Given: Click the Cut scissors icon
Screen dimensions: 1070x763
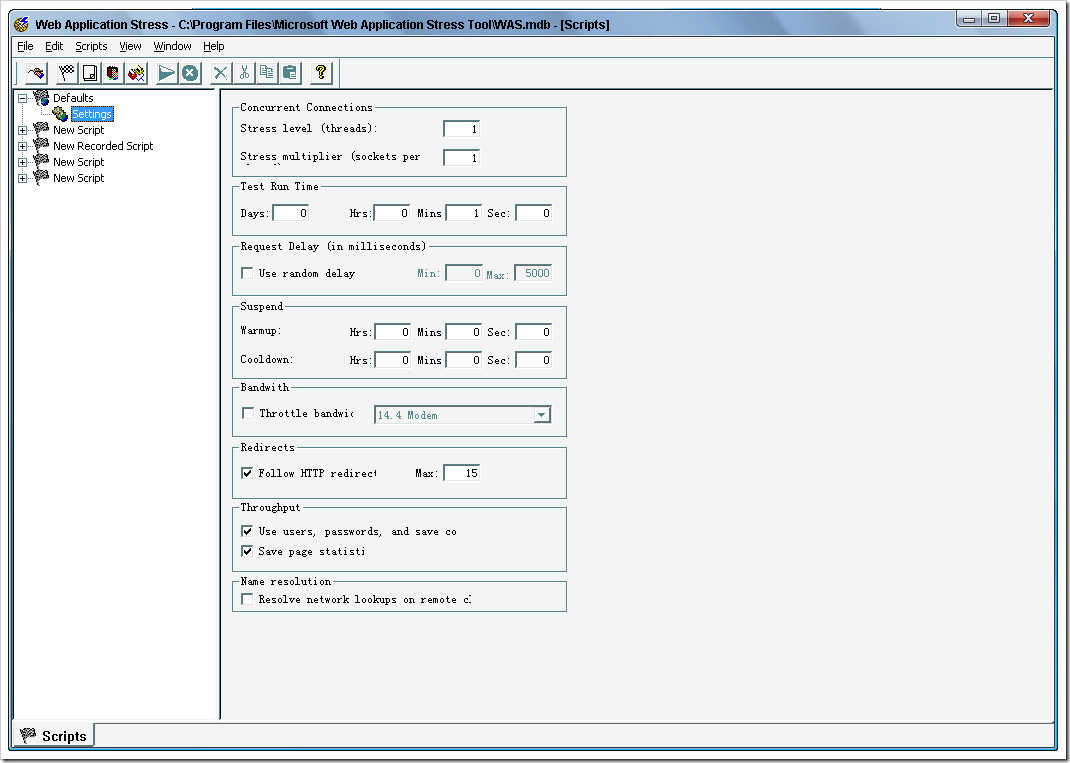Looking at the screenshot, I should (x=244, y=72).
